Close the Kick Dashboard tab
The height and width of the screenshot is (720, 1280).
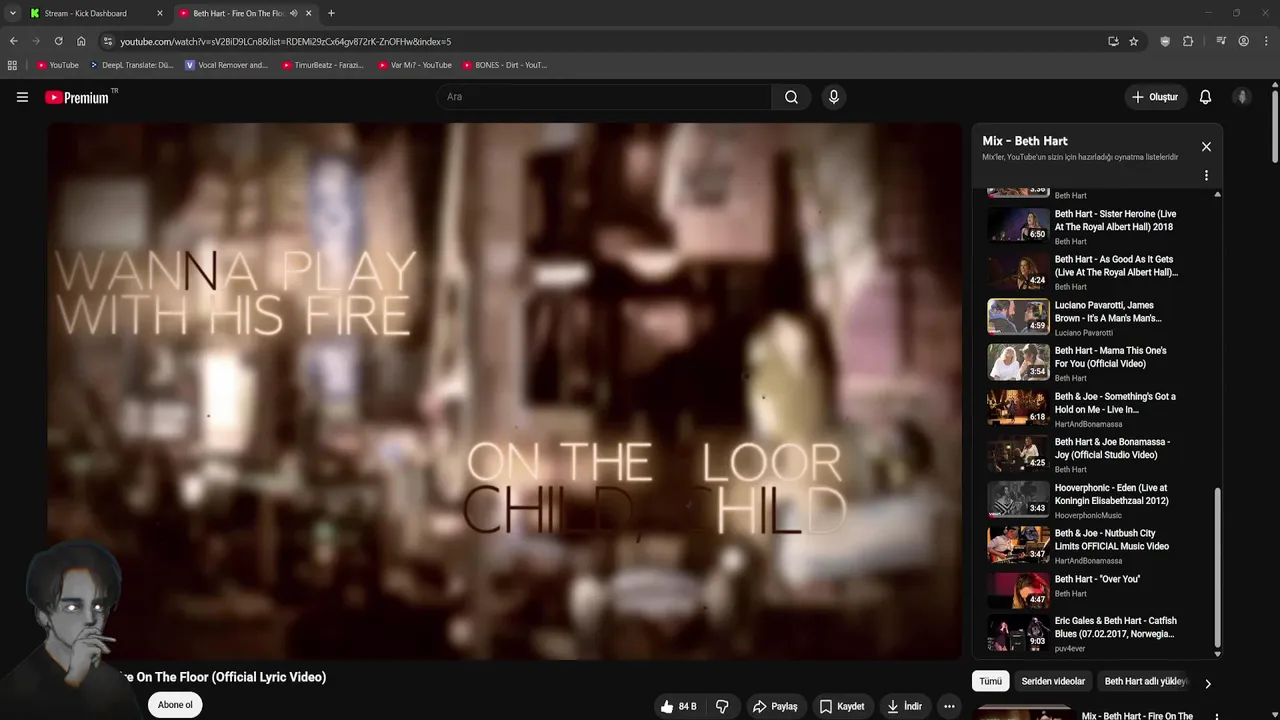point(159,13)
